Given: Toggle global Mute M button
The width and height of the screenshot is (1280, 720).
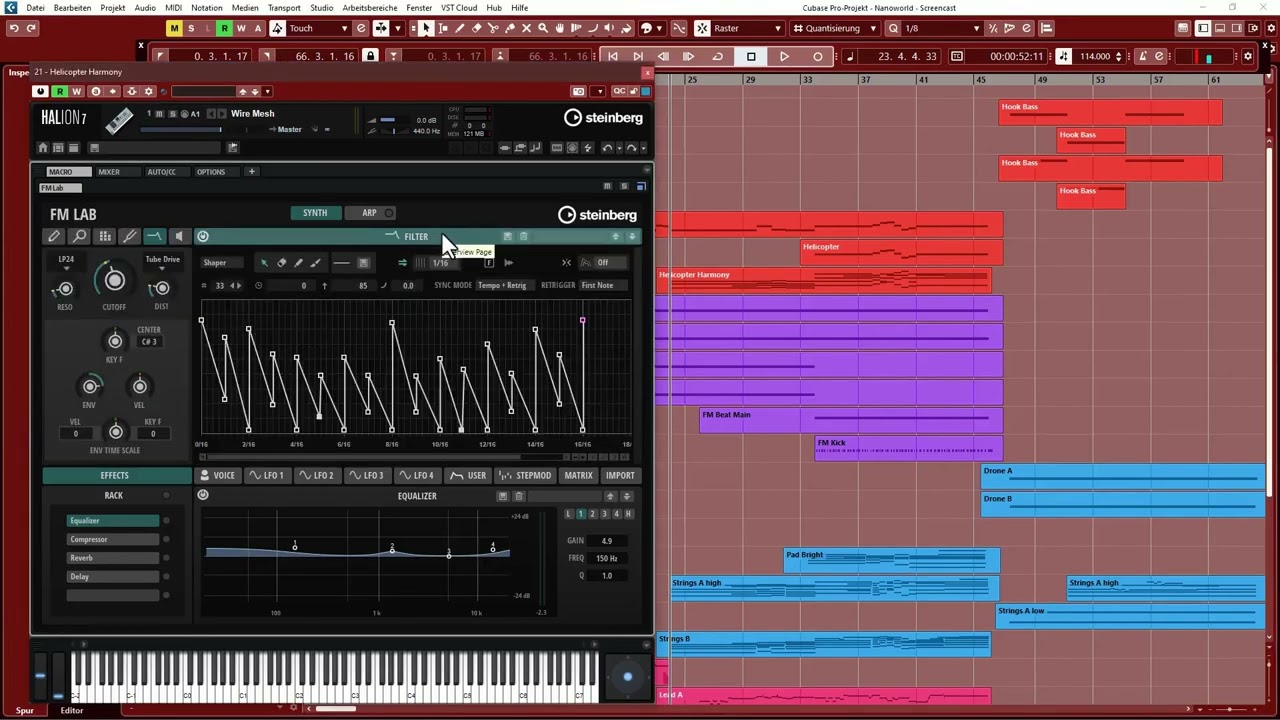Looking at the screenshot, I should click(174, 28).
